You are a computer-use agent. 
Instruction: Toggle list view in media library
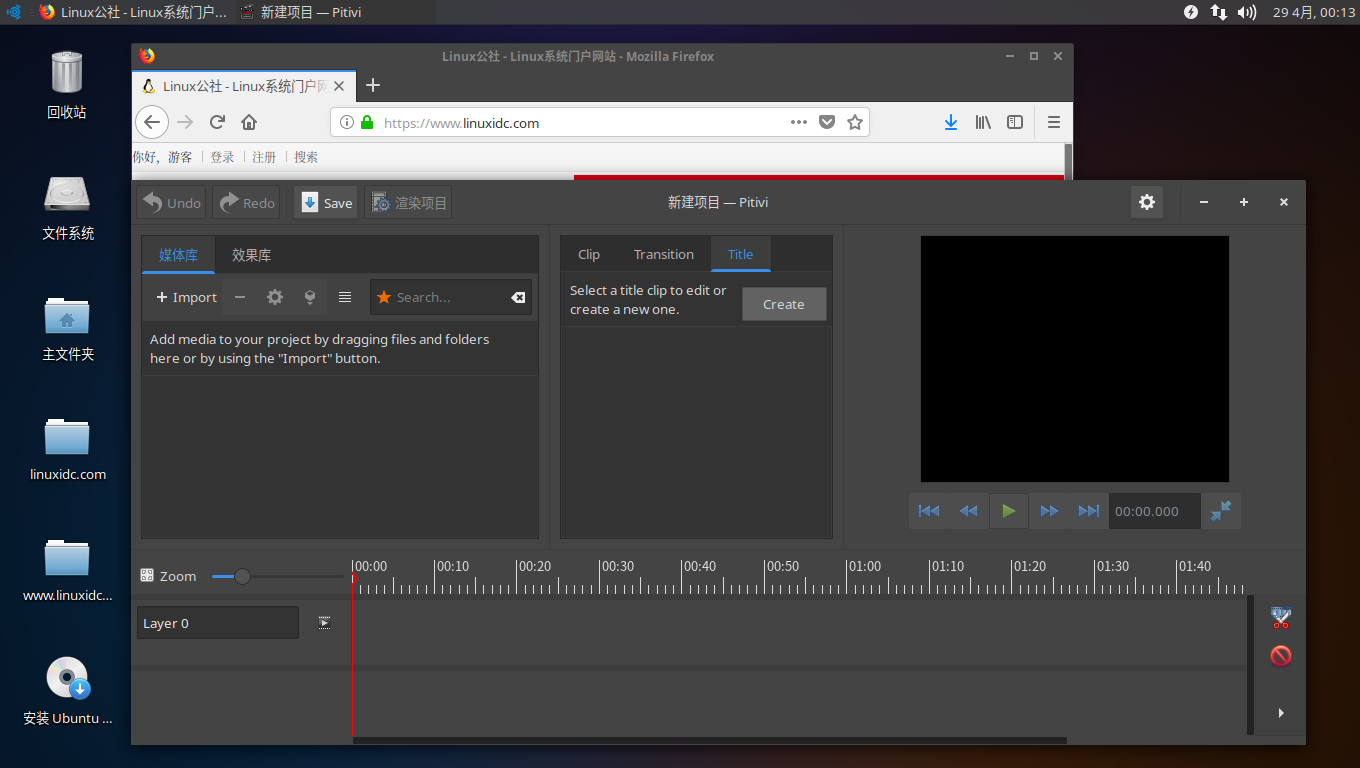click(345, 297)
